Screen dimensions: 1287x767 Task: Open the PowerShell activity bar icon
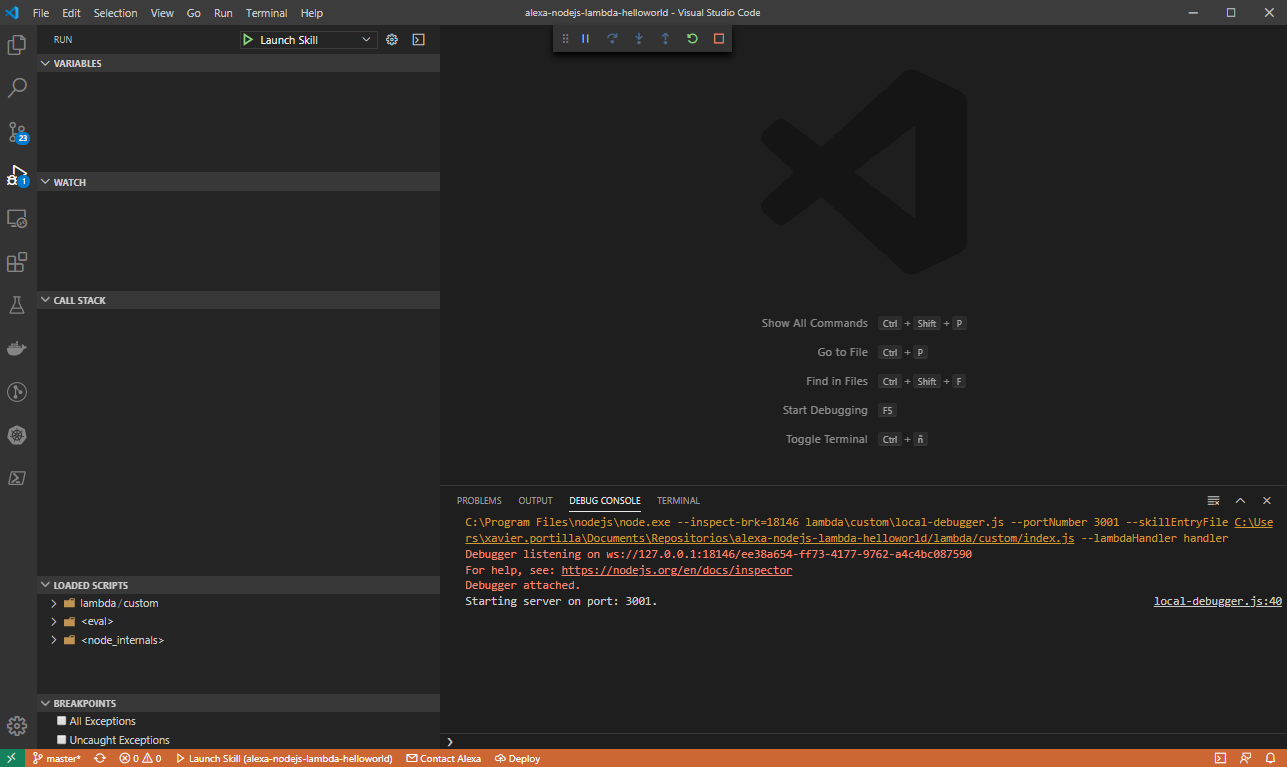[x=17, y=478]
